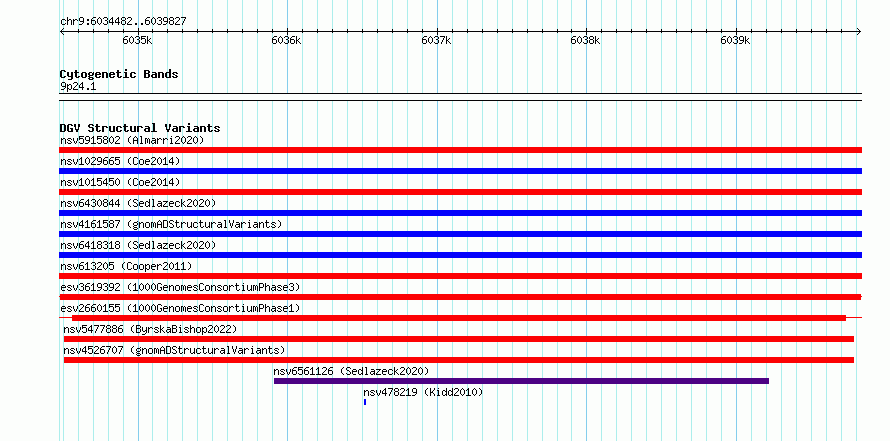Click the nsv6430844 (Sedlazeck2020) label

(138, 203)
